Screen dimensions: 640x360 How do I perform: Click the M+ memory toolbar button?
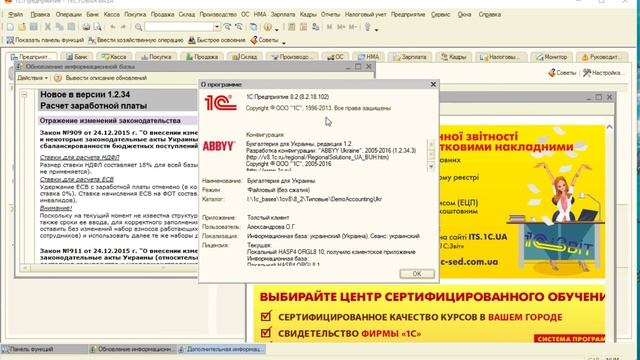point(341,27)
